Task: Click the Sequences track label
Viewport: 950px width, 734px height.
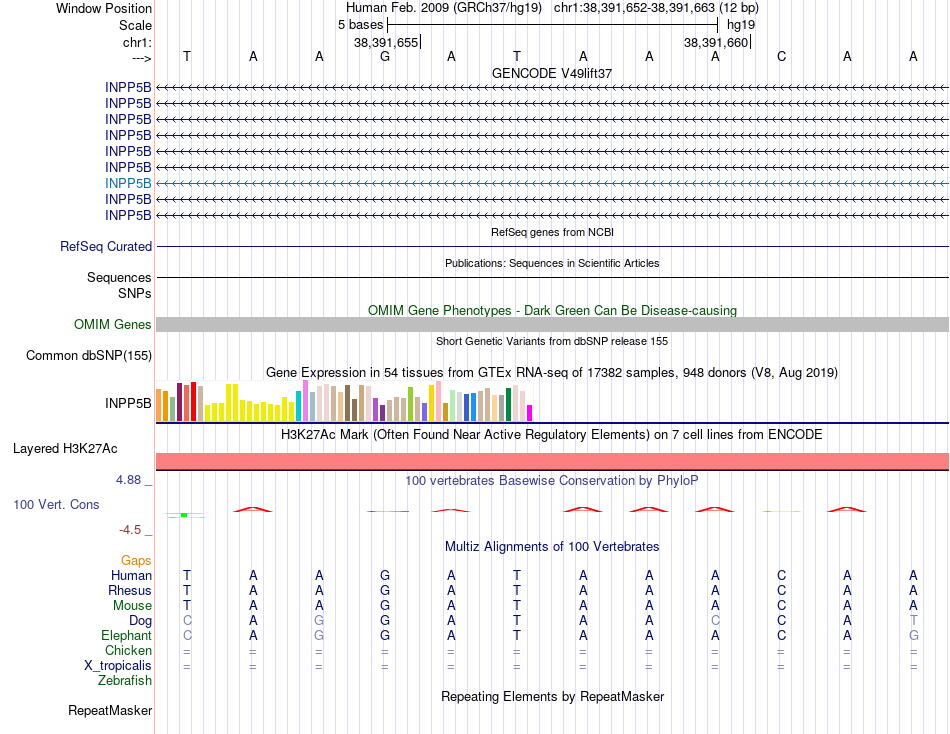Action: tap(119, 278)
